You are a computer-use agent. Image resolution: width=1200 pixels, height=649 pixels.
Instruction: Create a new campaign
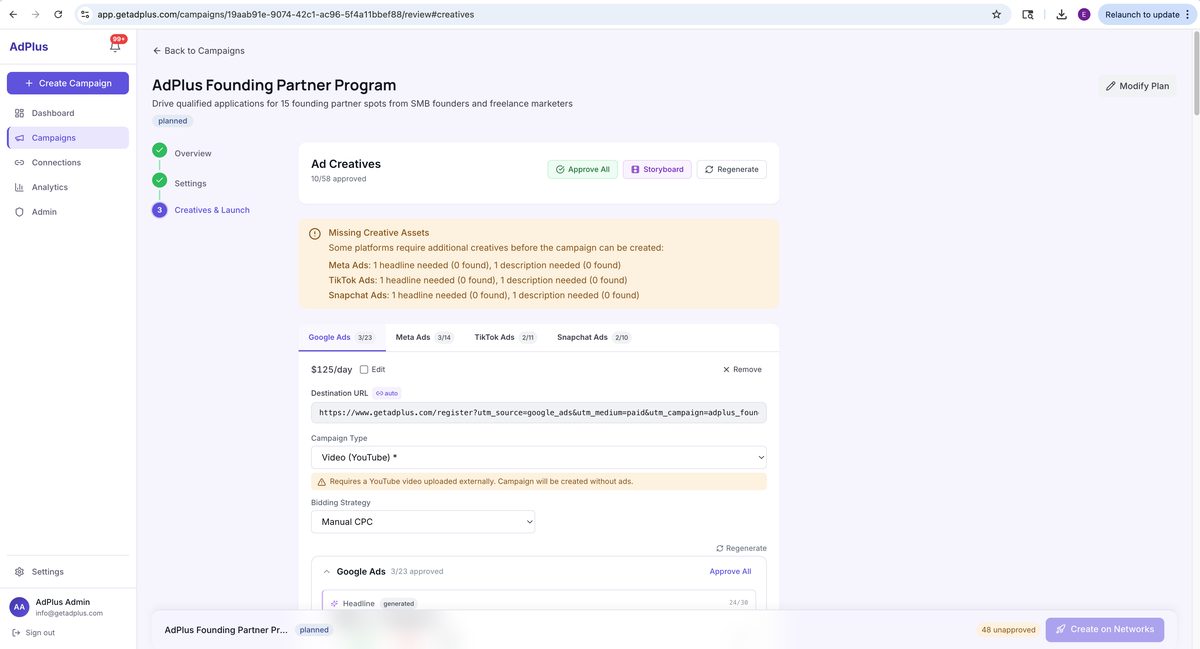[x=68, y=83]
